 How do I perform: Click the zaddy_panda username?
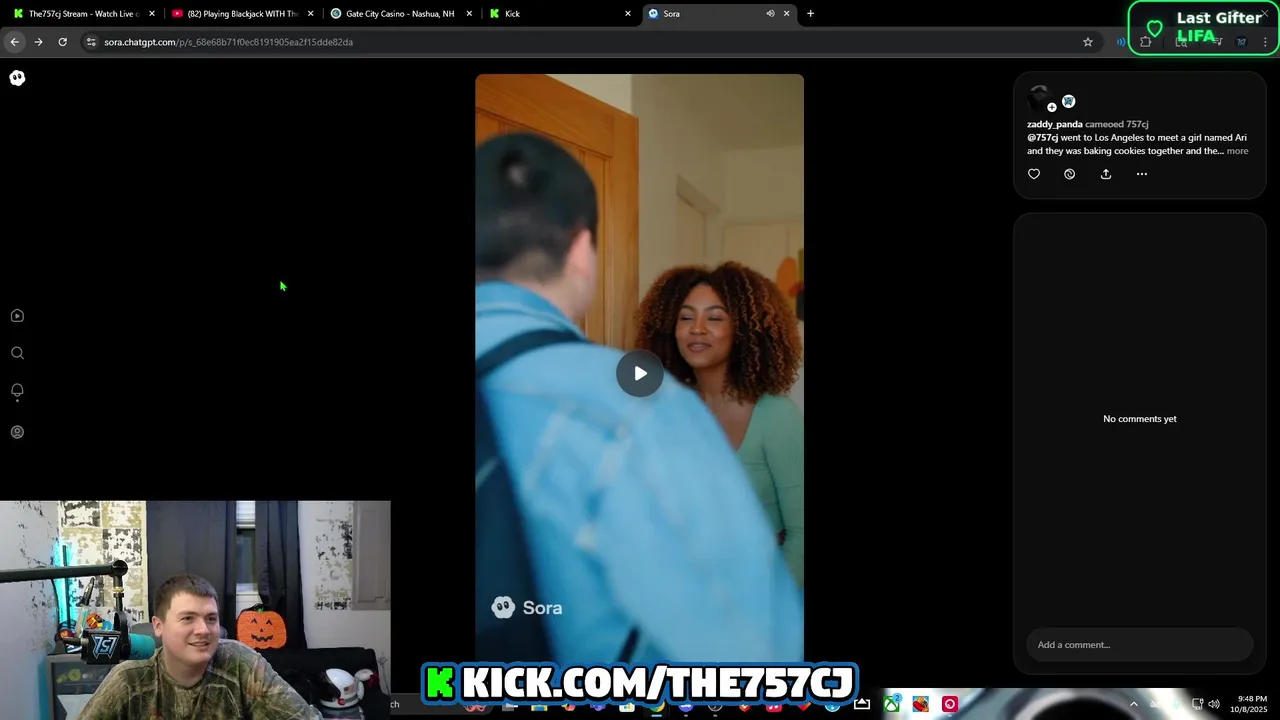1055,124
